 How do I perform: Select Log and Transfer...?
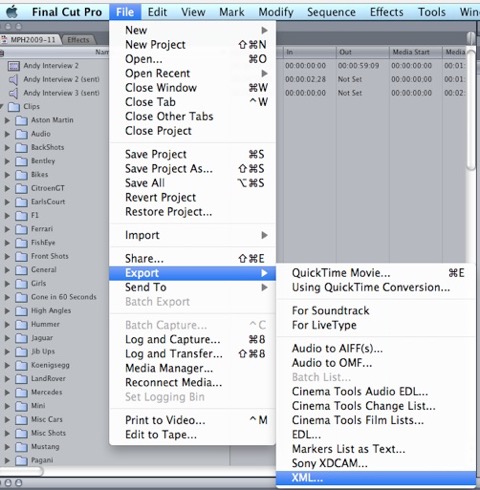[x=192, y=354]
